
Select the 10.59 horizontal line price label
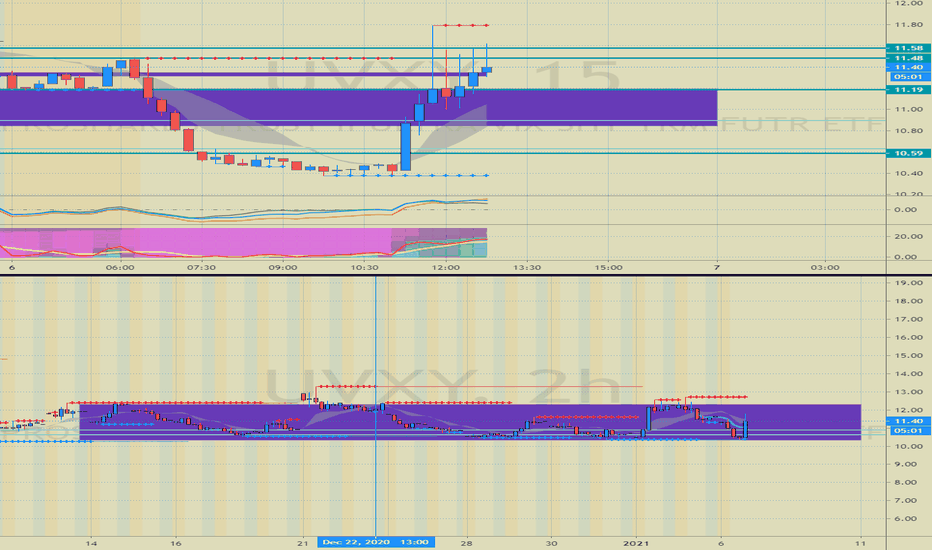point(908,153)
